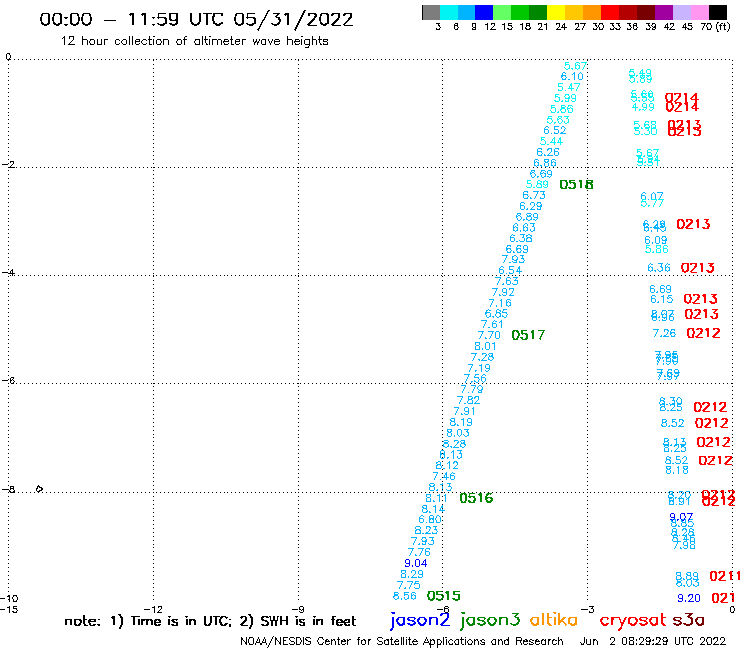Click the wave height value 8.11
740x650 pixels.
(x=437, y=498)
